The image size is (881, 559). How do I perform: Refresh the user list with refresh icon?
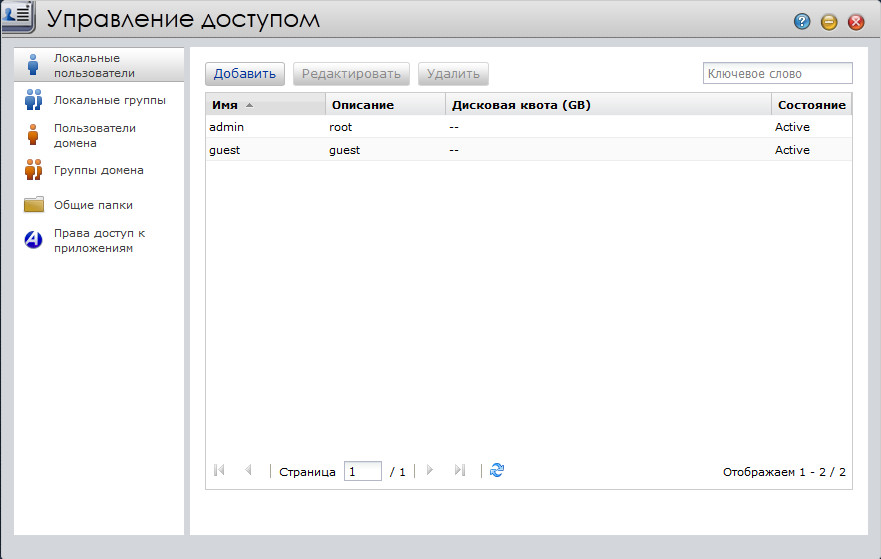[497, 470]
